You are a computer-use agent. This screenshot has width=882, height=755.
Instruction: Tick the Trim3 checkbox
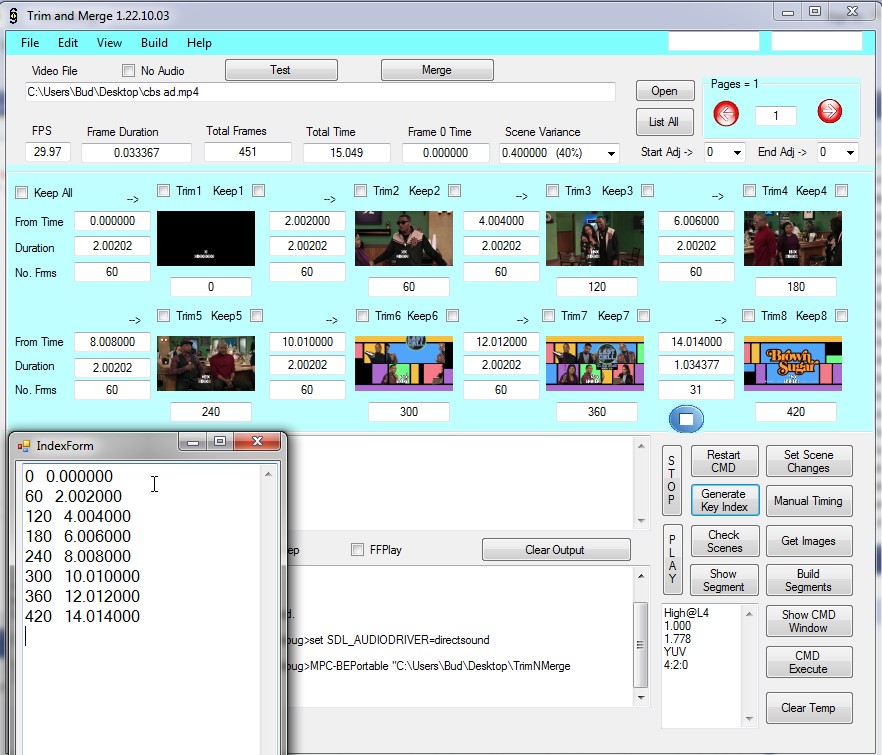[x=552, y=191]
